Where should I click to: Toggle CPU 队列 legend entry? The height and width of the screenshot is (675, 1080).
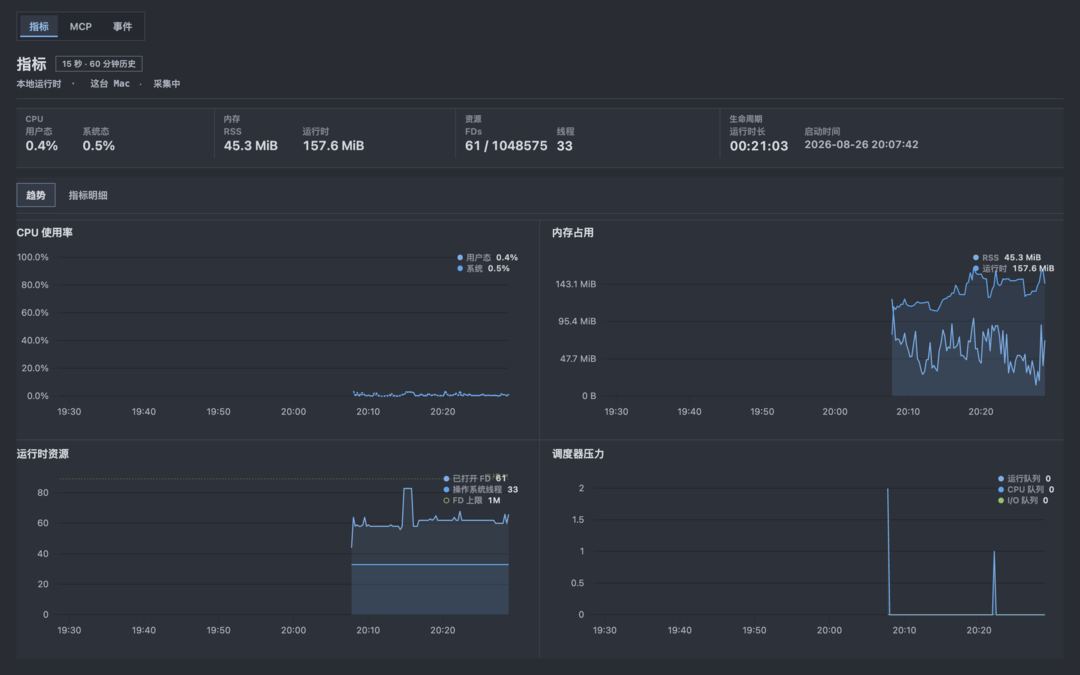click(x=1026, y=489)
